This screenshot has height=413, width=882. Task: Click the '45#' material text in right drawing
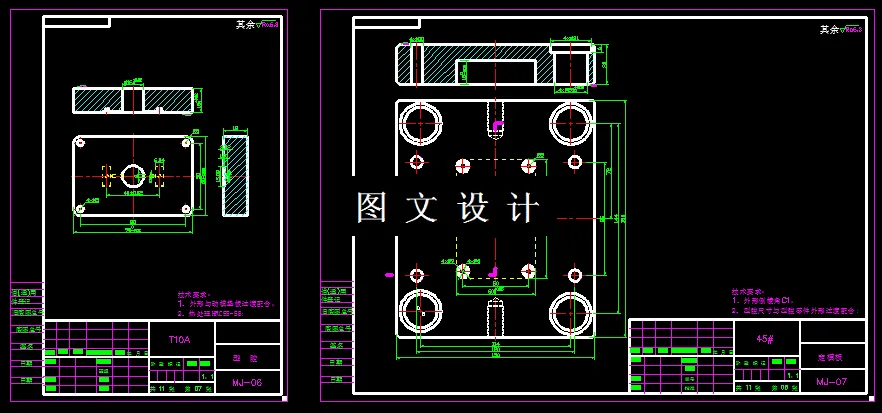click(x=766, y=339)
